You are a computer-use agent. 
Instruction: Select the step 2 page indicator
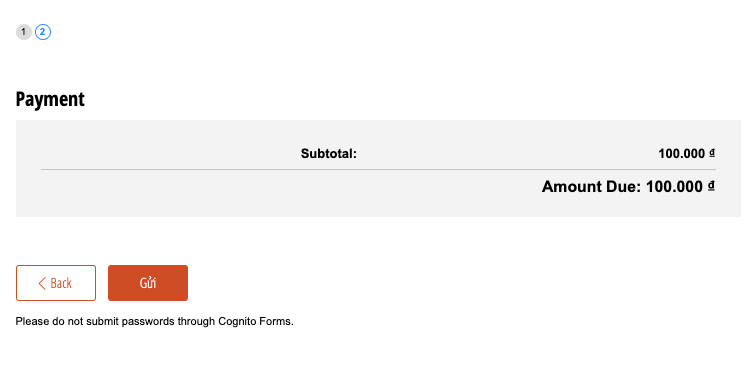click(x=43, y=32)
